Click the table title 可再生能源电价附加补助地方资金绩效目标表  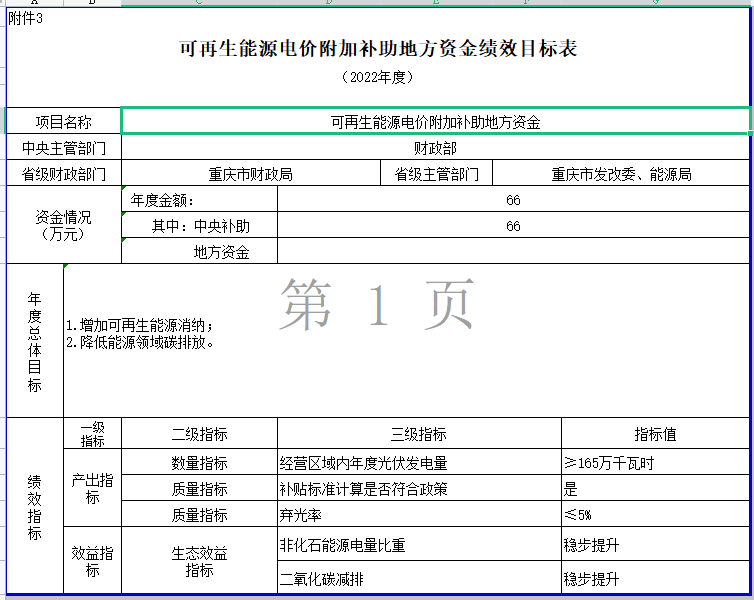tap(377, 48)
